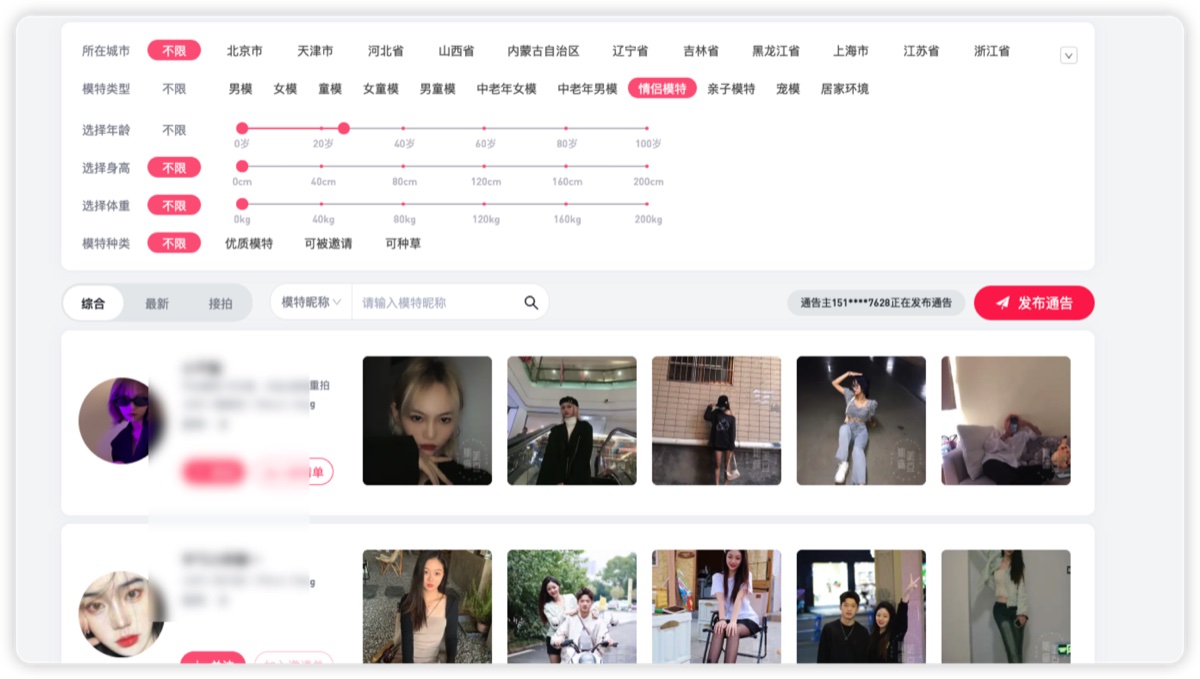
Task: Open the 模特昵称 search type dropdown
Action: click(311, 302)
